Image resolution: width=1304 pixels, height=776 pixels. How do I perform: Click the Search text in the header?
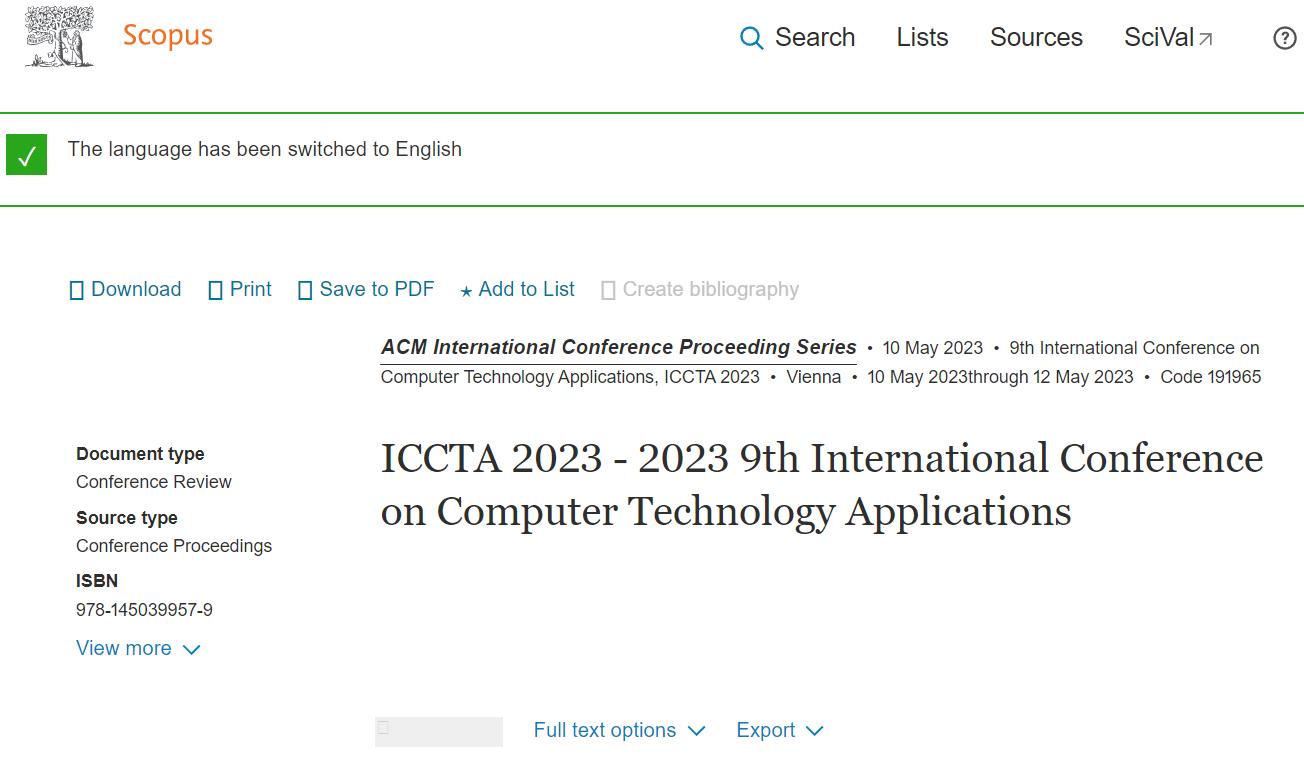pos(815,38)
